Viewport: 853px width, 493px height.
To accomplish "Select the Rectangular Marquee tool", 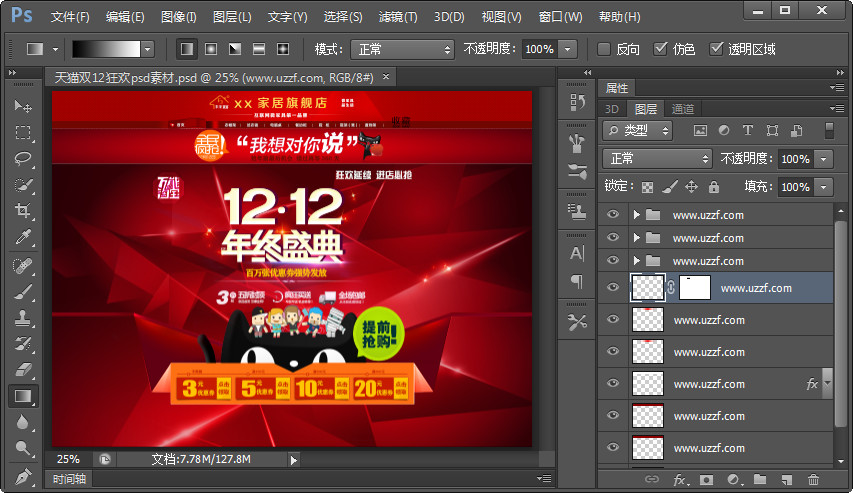I will 23,132.
